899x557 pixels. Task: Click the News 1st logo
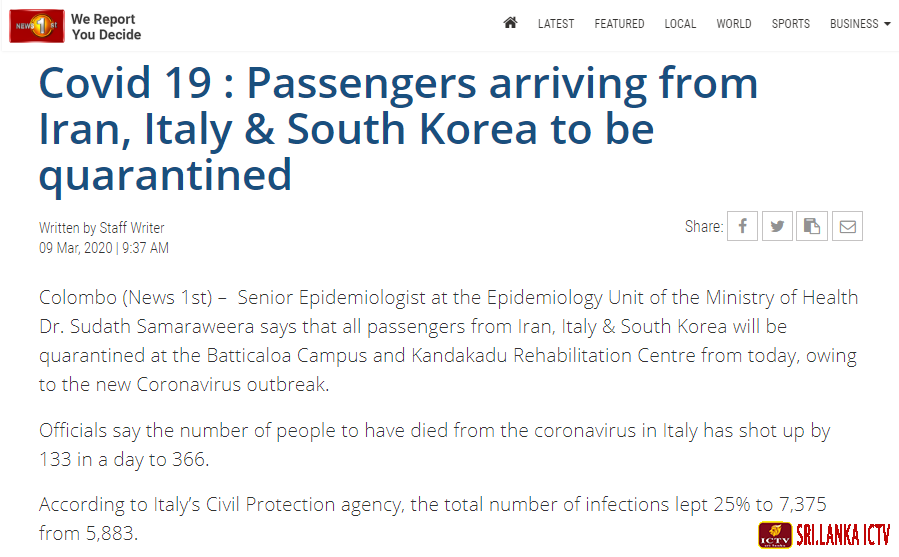tap(37, 26)
